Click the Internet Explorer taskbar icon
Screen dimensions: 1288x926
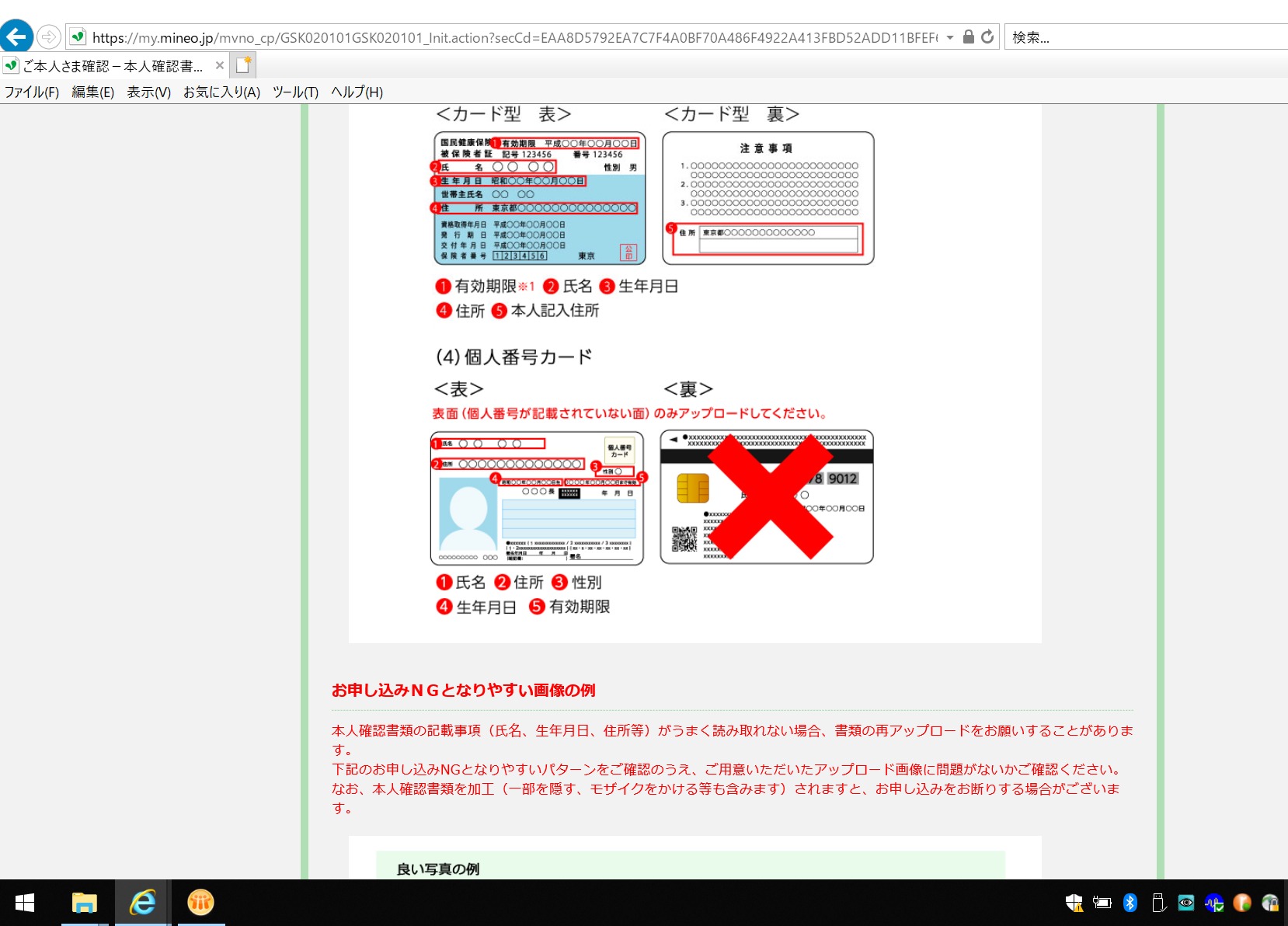pos(142,903)
